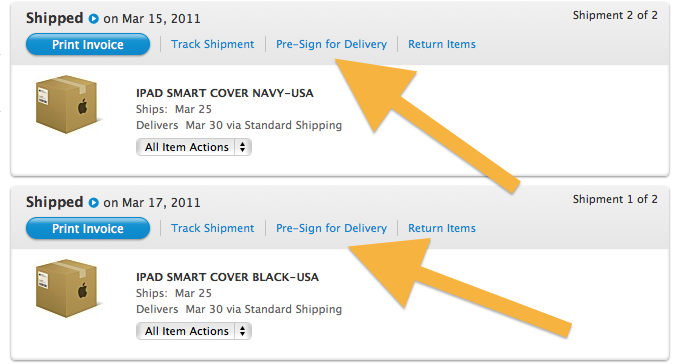Click the stepper arrows on Black cover's All Item Actions
This screenshot has height=364, width=675.
tap(243, 331)
